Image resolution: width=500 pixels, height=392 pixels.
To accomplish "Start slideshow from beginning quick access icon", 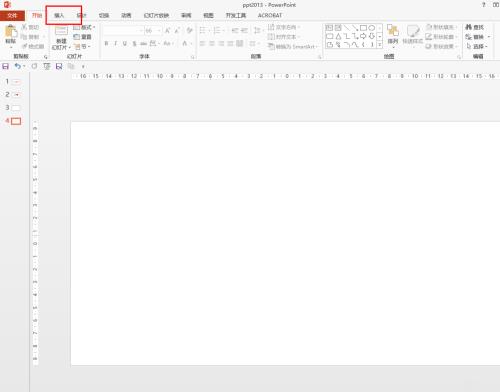I will [47, 66].
